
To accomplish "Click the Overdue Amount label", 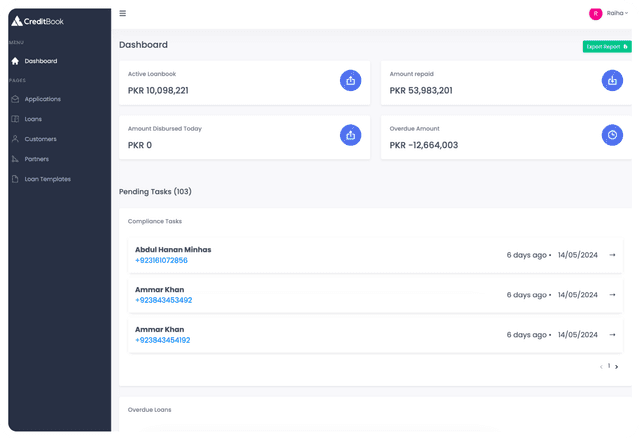I will (414, 129).
